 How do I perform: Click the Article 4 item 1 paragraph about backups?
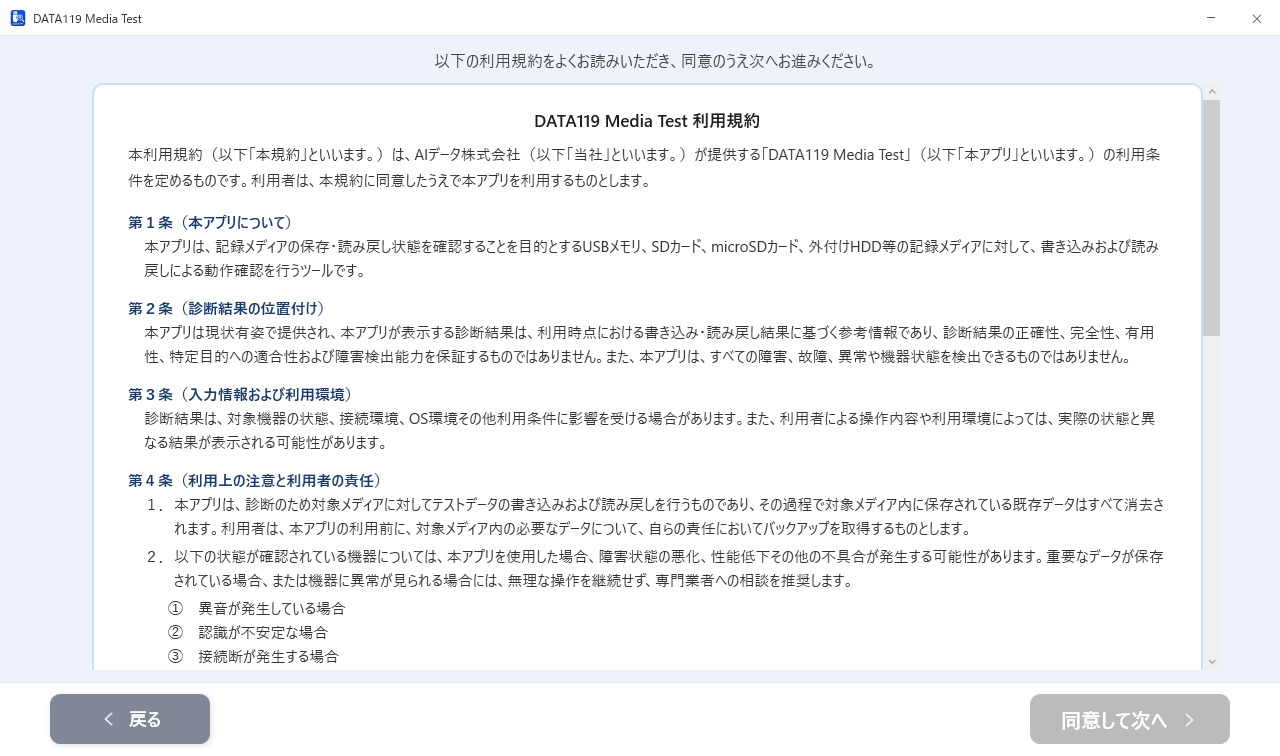tap(668, 516)
